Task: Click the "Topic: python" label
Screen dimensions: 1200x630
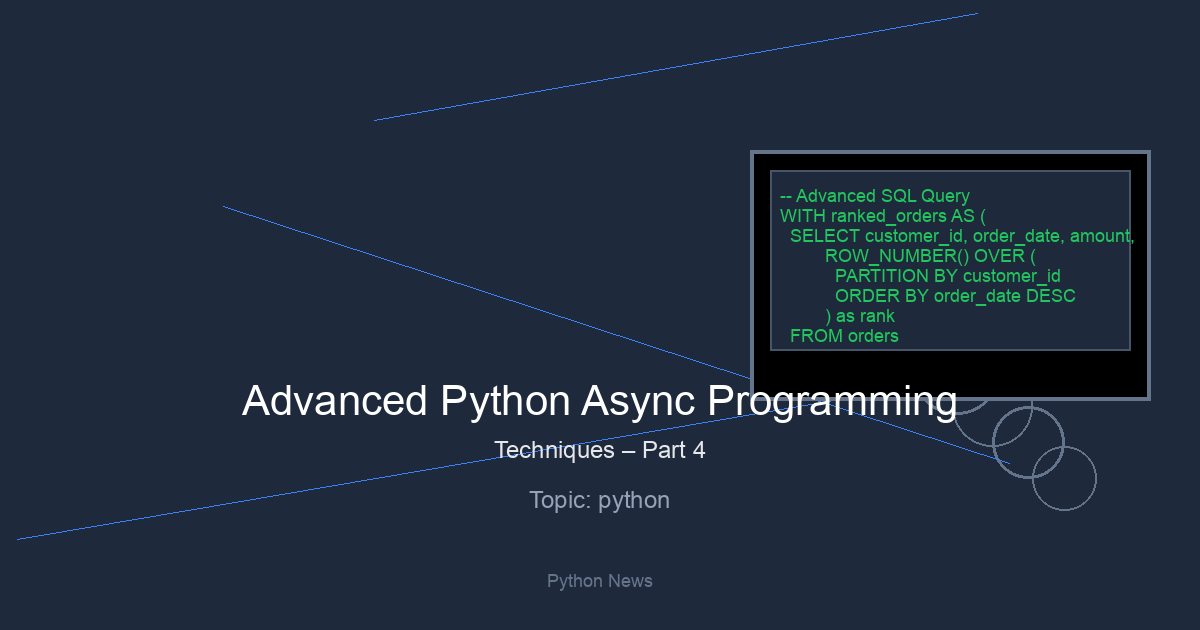Action: tap(599, 500)
